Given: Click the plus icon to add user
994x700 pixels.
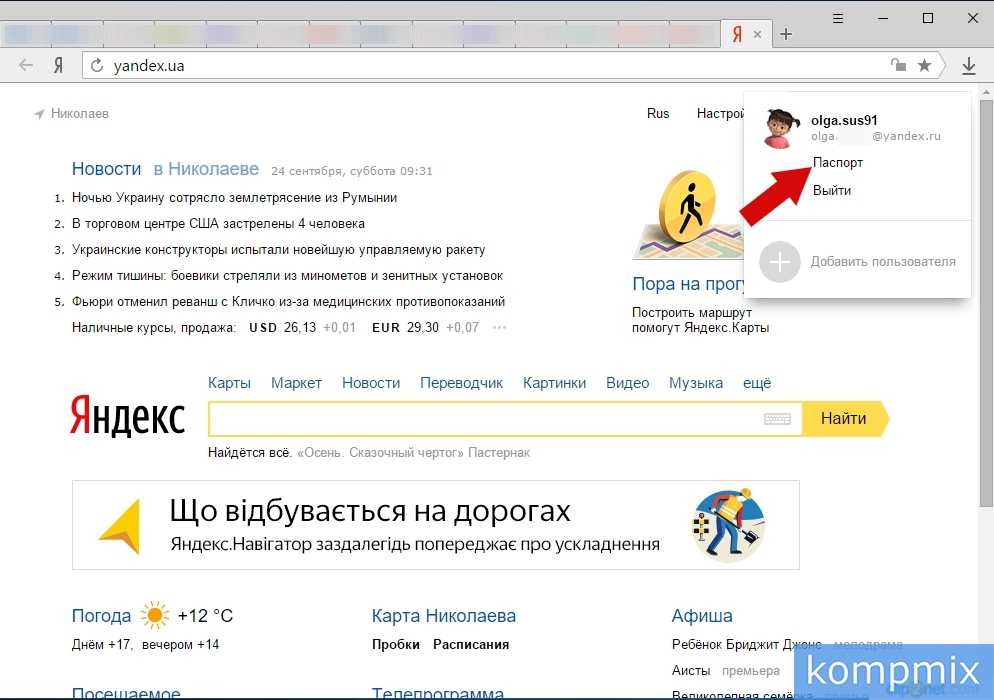Looking at the screenshot, I should click(780, 262).
